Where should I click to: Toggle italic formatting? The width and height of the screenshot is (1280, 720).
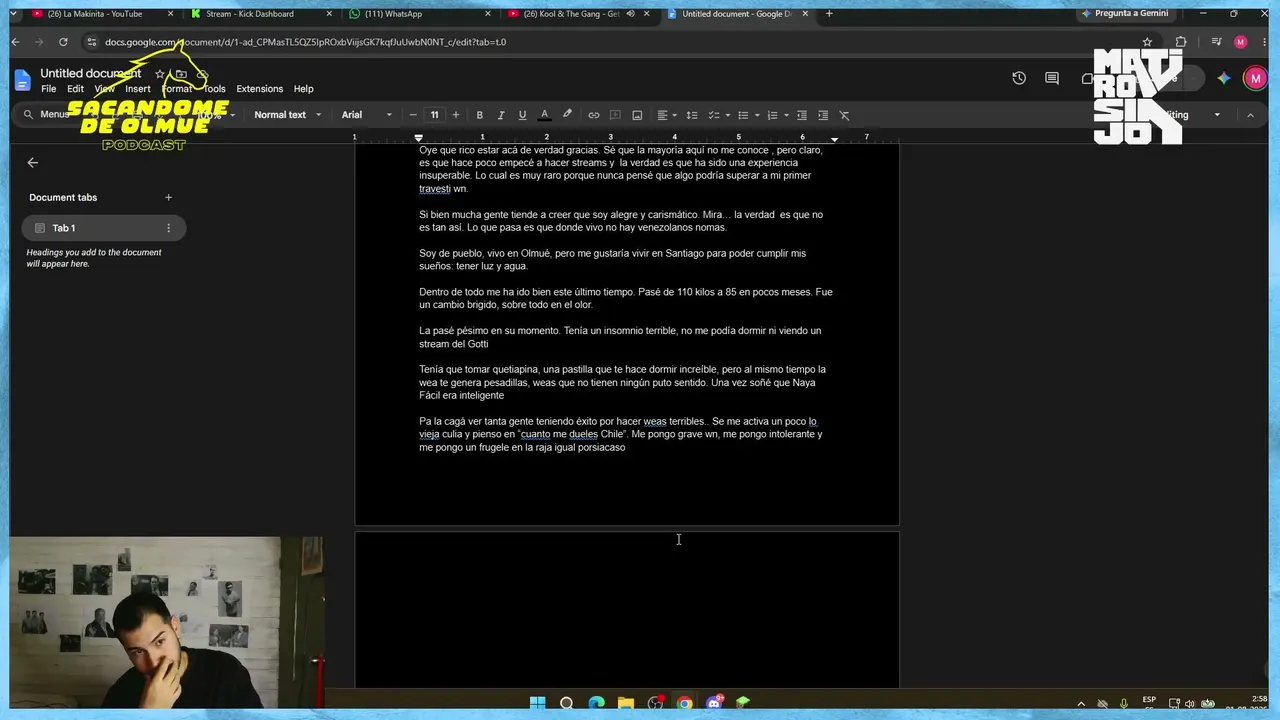pyautogui.click(x=501, y=115)
